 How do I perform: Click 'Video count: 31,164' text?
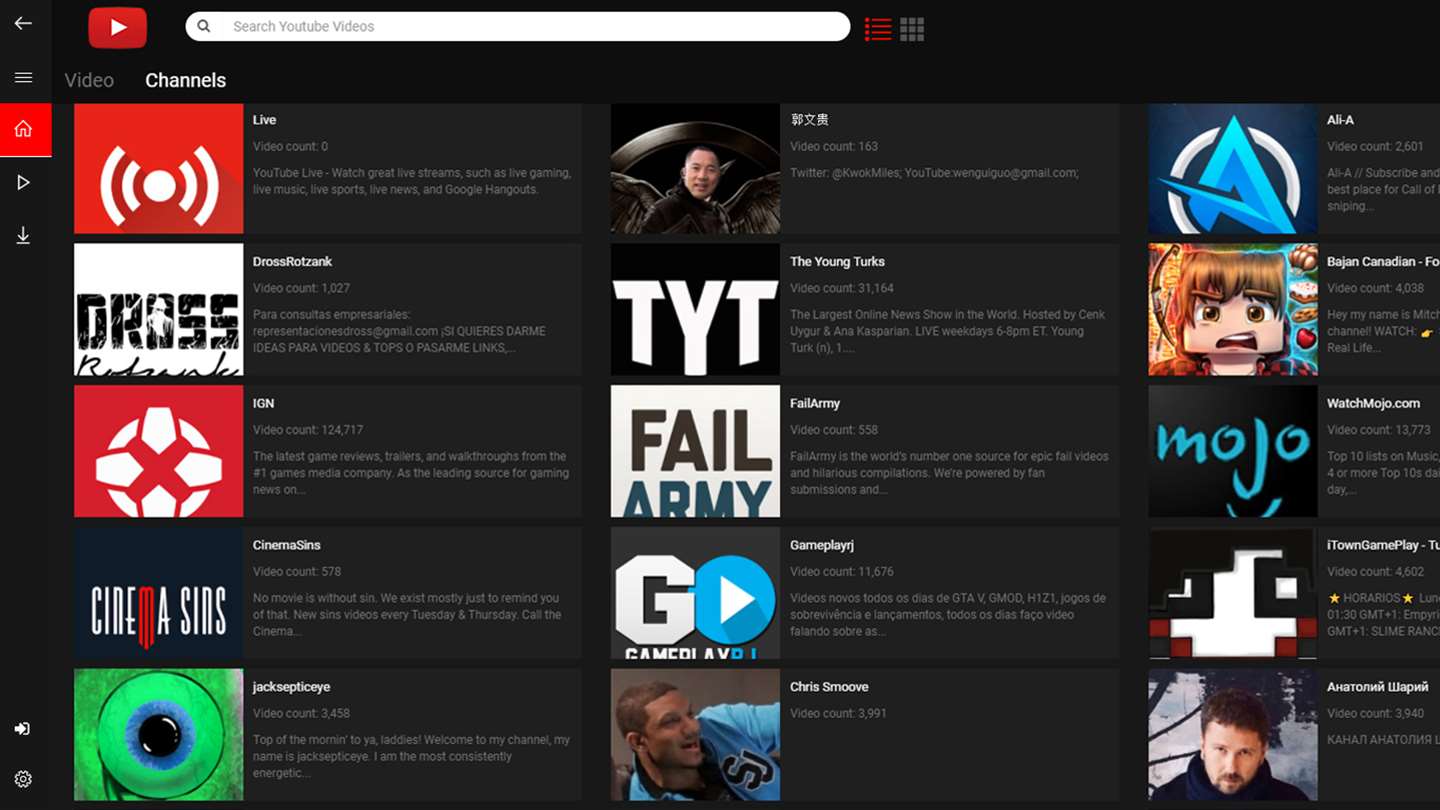click(x=842, y=288)
